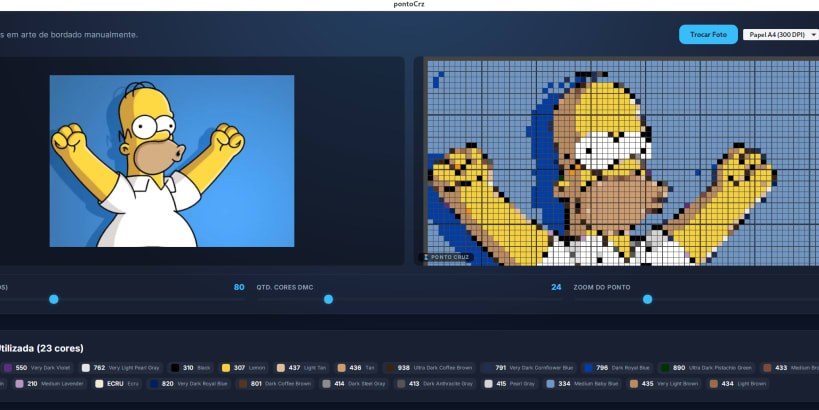Choose the 437 Light Tan color chip
Image resolution: width=819 pixels, height=410 pixels.
(301, 368)
